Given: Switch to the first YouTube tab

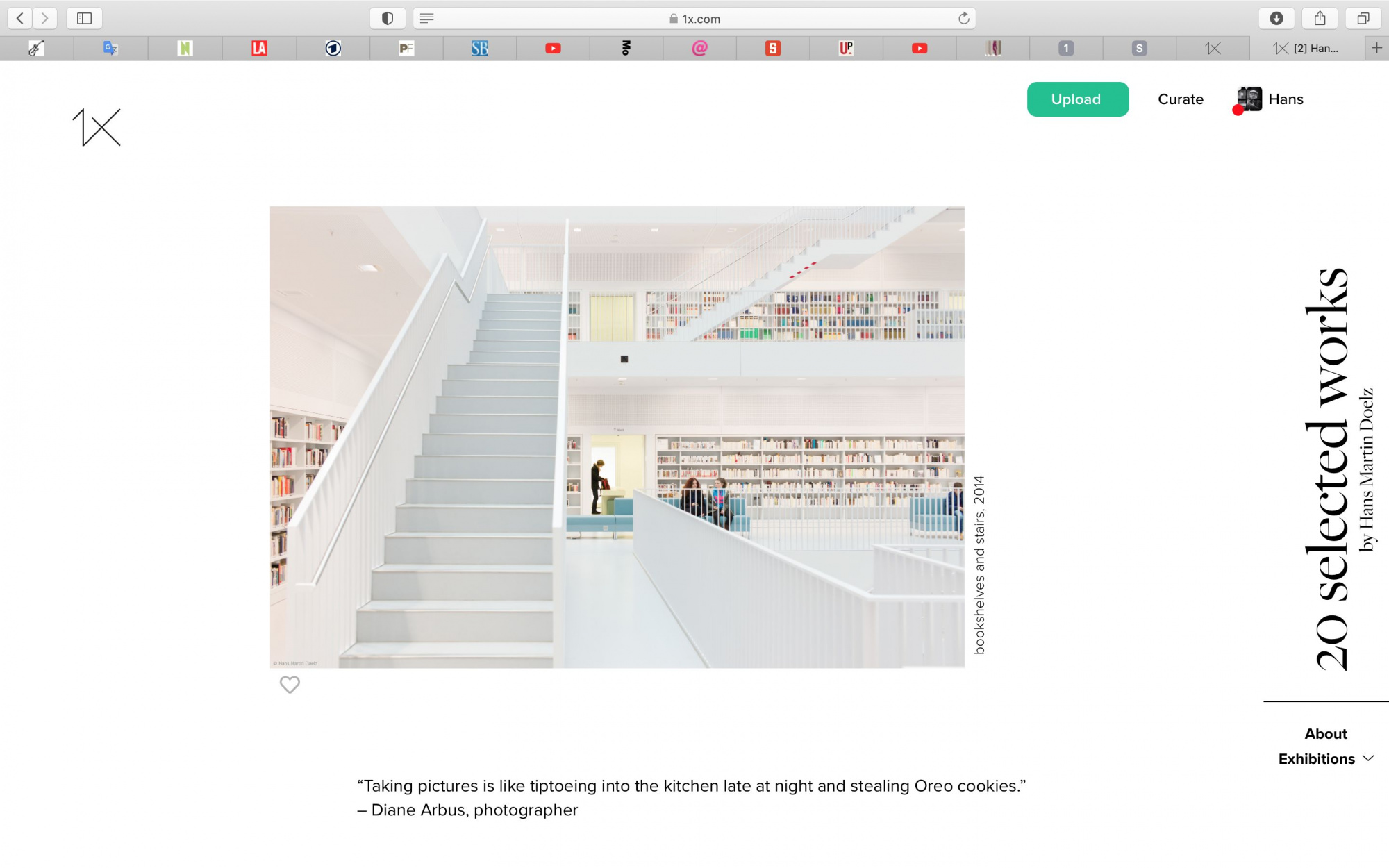Looking at the screenshot, I should (553, 48).
